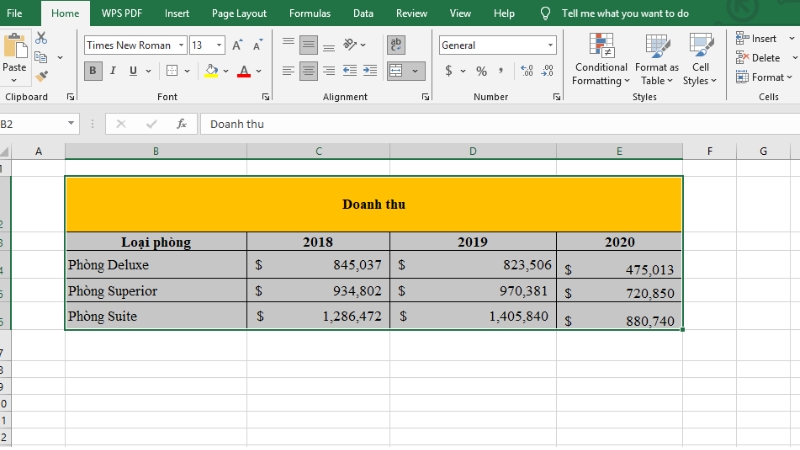Click the Cut scissors icon
Image resolution: width=800 pixels, height=450 pixels.
coord(41,37)
